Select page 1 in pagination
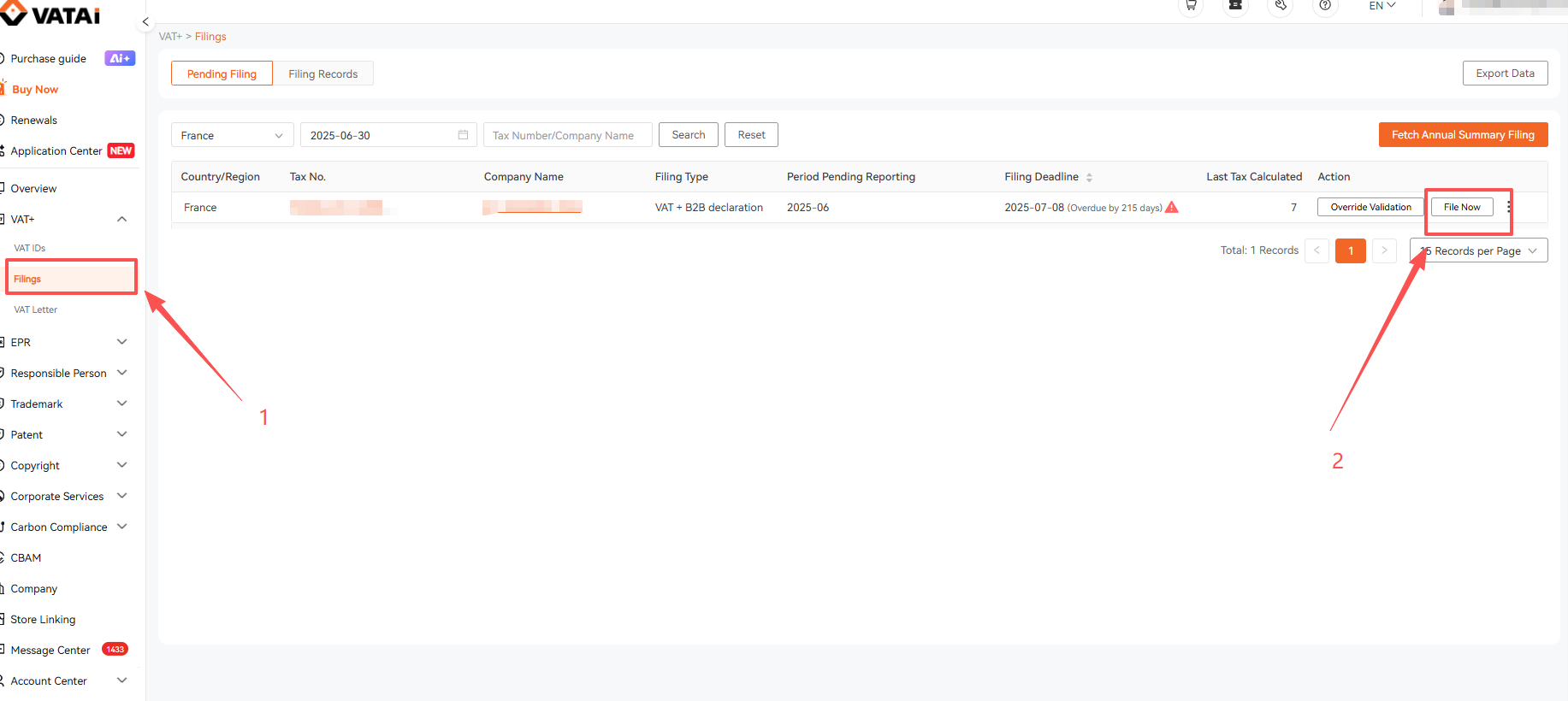 (x=1351, y=250)
